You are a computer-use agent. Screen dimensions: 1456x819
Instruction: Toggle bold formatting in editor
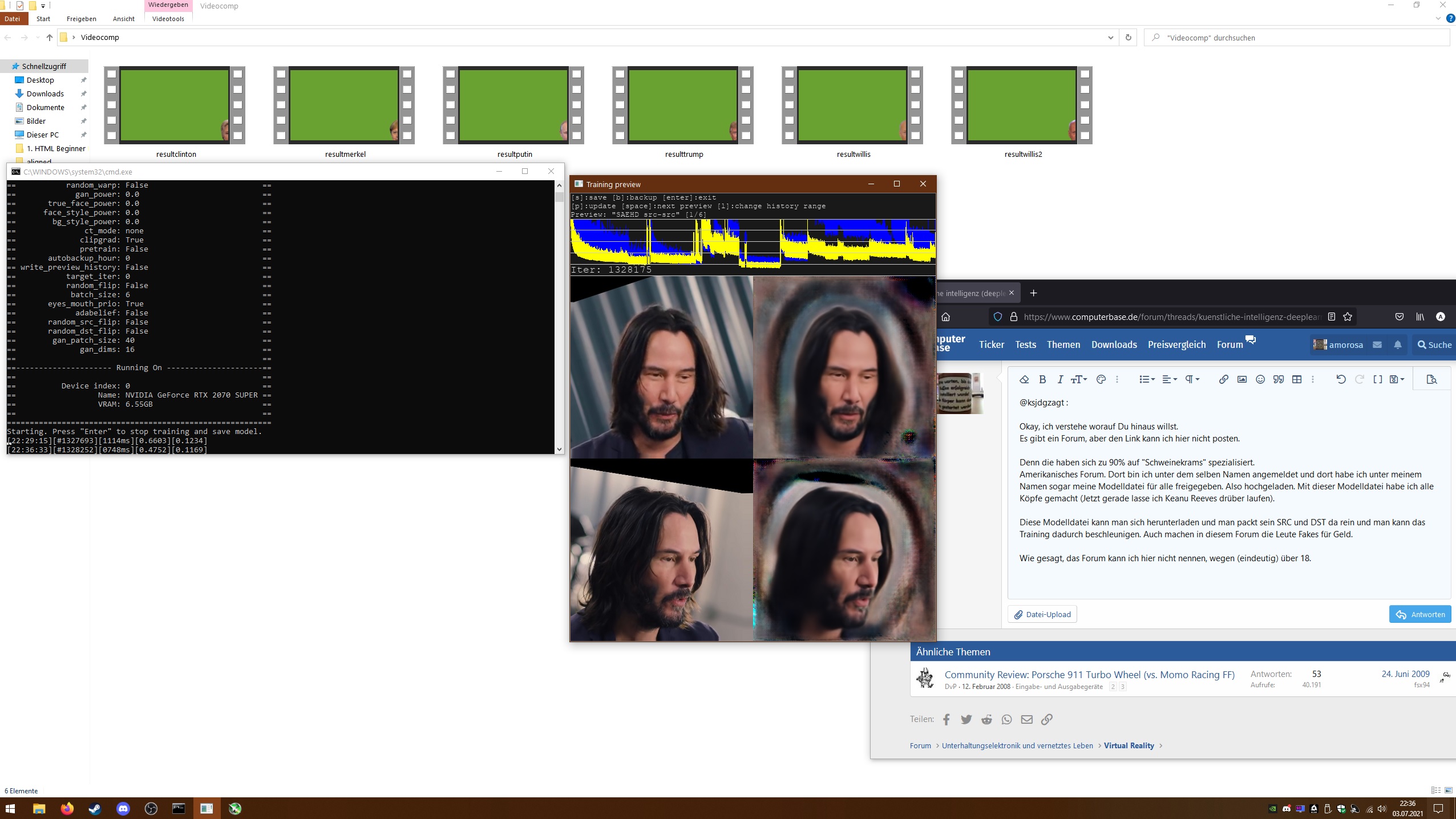[1042, 379]
